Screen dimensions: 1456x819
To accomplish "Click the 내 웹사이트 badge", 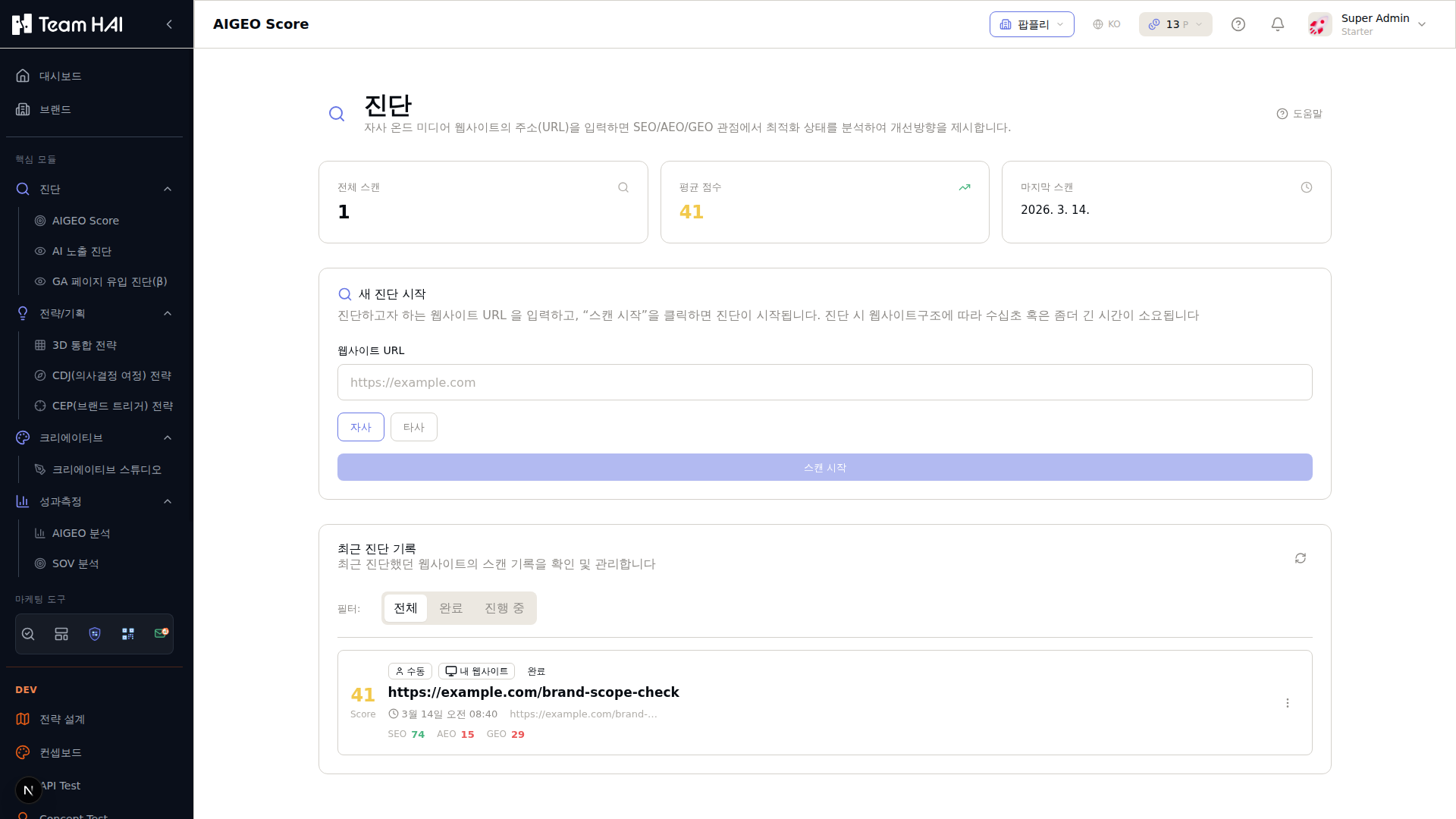I will [x=476, y=671].
